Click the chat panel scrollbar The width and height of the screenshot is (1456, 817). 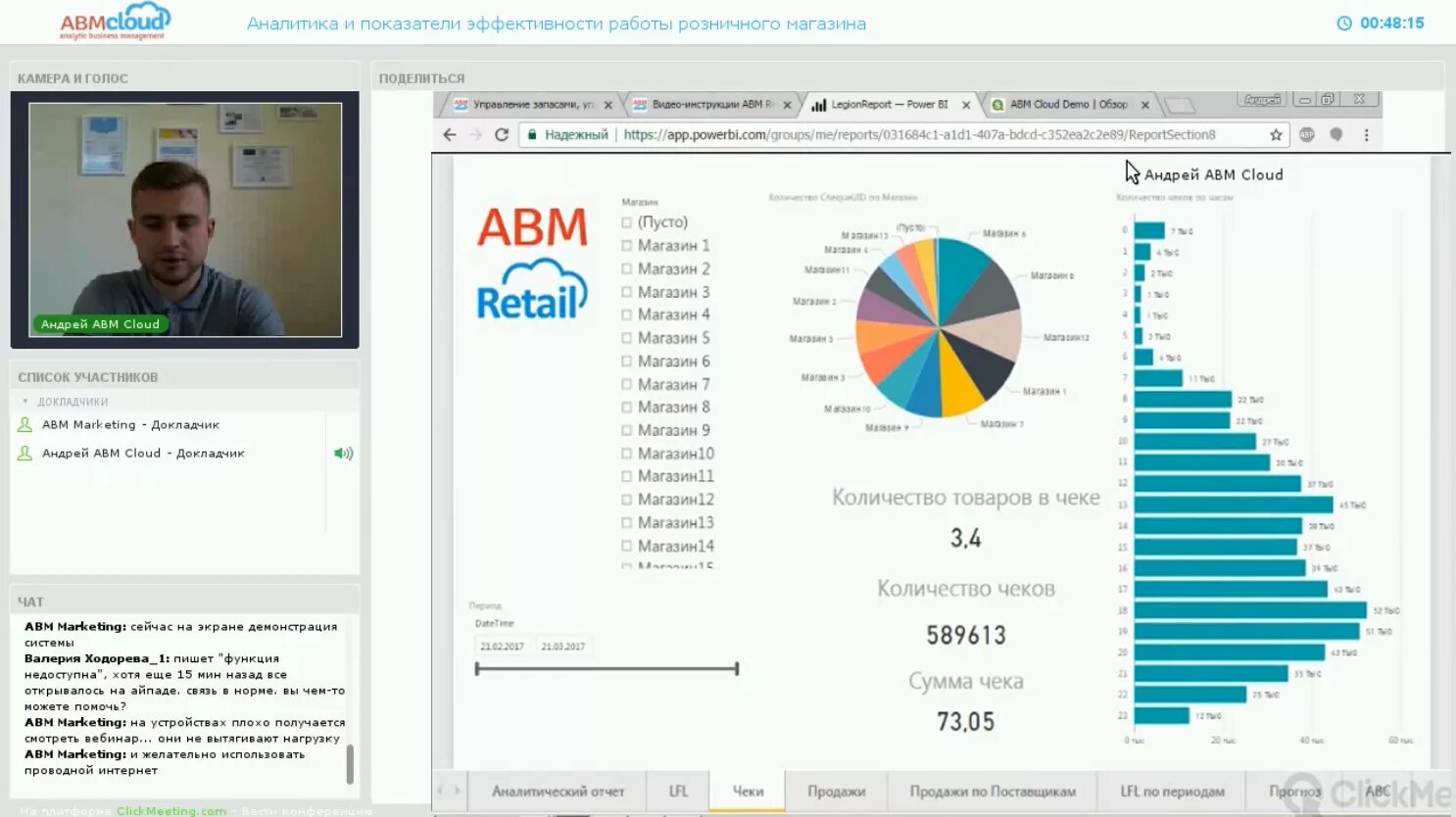coord(350,764)
